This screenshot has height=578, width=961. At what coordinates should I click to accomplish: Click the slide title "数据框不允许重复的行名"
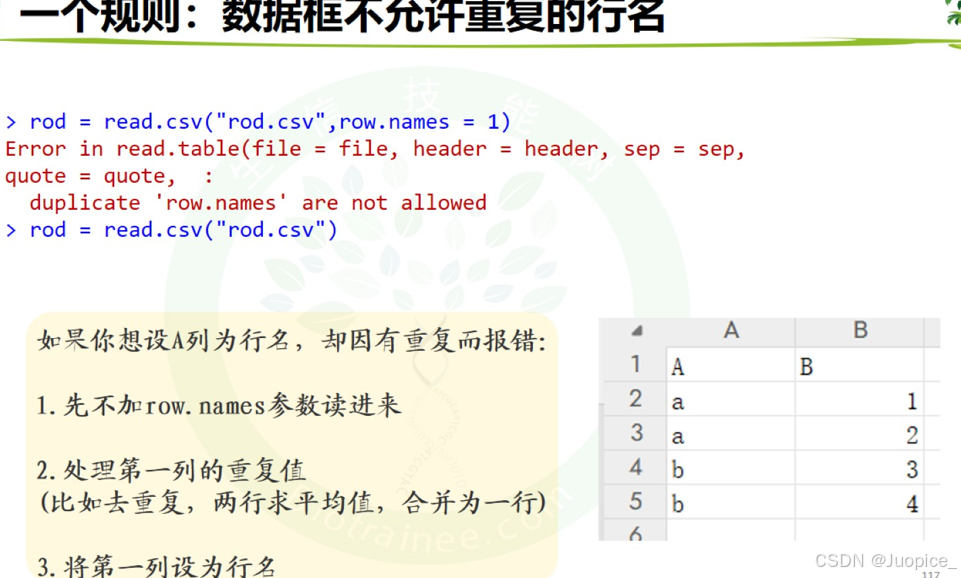pyautogui.click(x=444, y=15)
